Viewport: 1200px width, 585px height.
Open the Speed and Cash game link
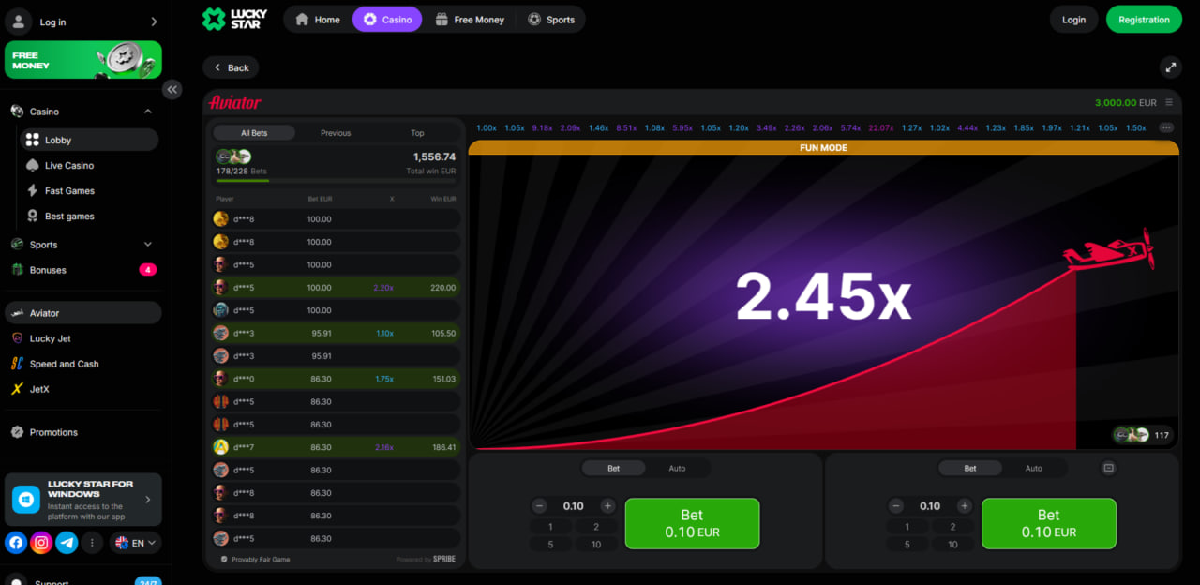click(83, 364)
